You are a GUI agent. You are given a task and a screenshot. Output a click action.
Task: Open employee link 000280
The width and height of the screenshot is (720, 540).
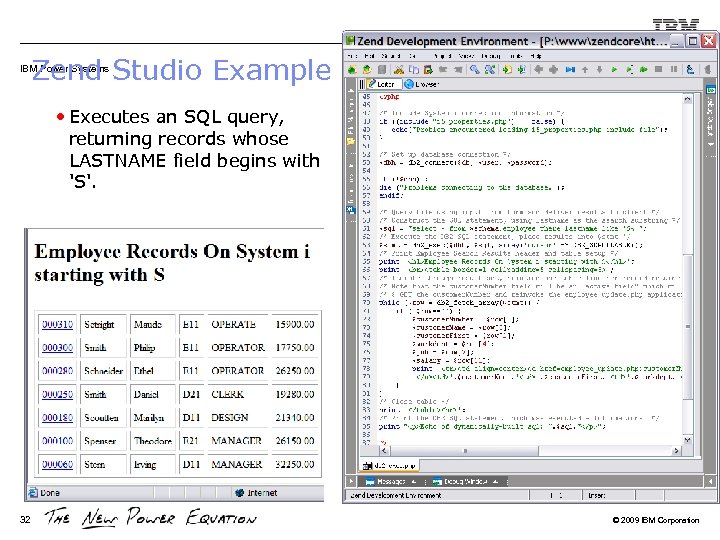point(57,371)
